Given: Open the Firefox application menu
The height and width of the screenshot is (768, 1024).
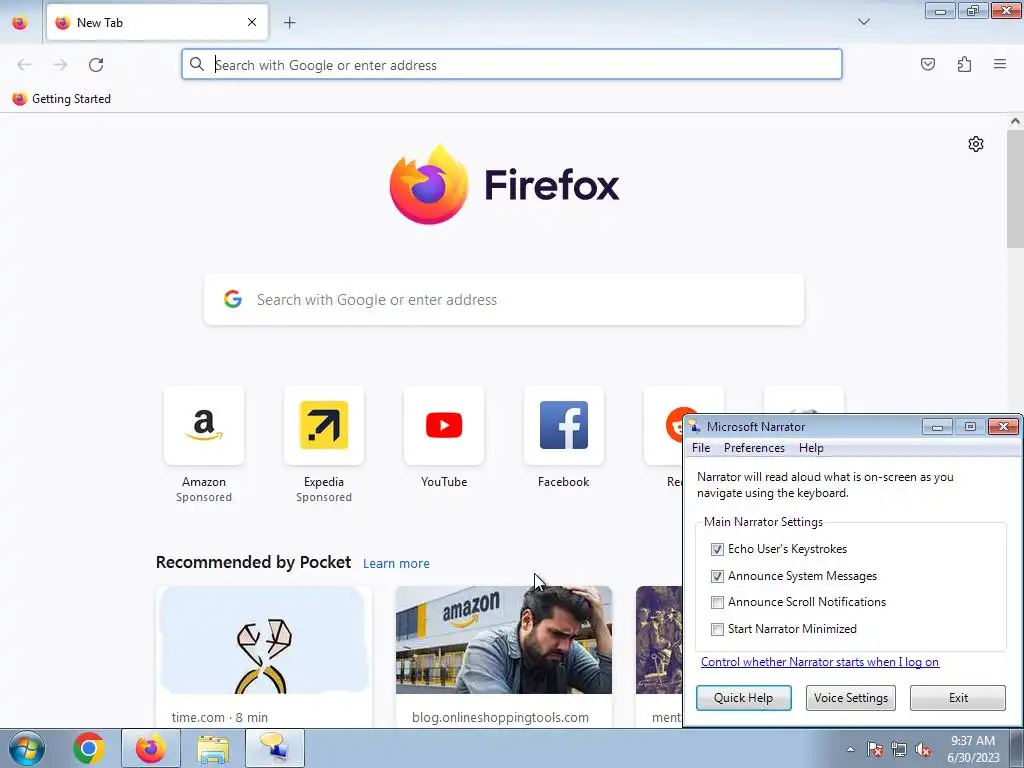Looking at the screenshot, I should [1000, 64].
